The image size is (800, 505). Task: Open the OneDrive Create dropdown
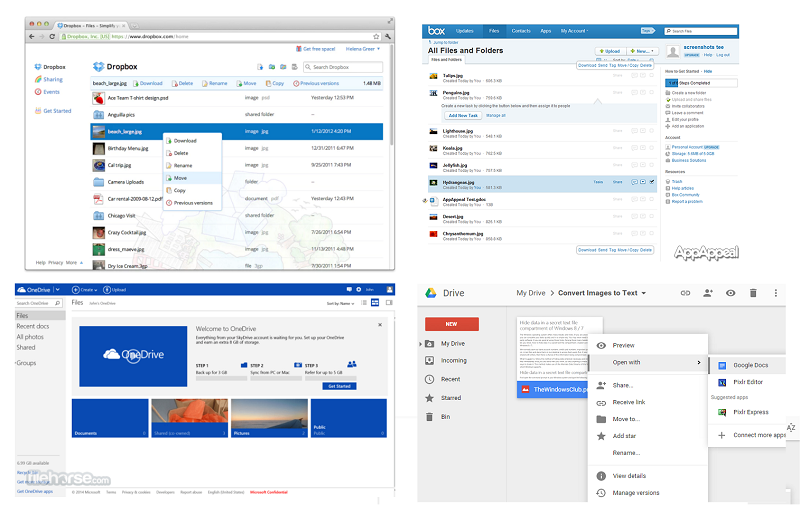tap(85, 289)
